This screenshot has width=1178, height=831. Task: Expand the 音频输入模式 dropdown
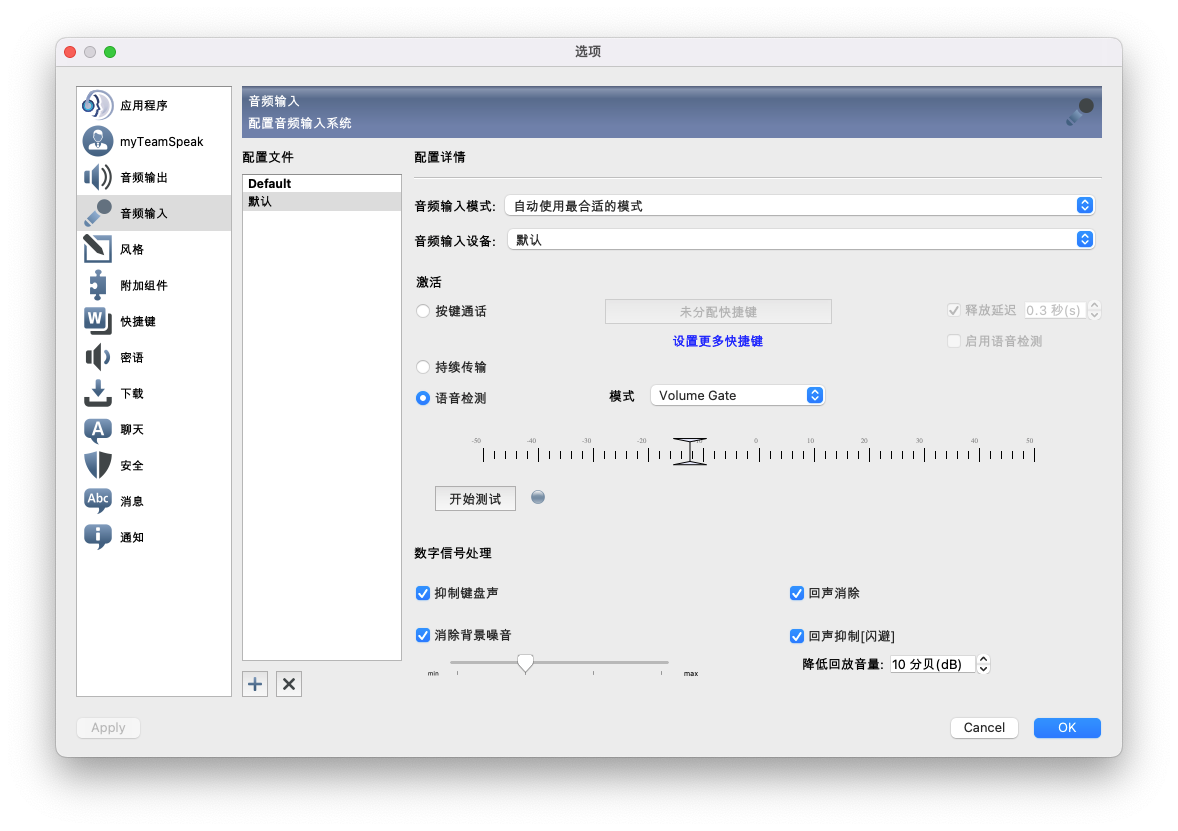(x=799, y=205)
